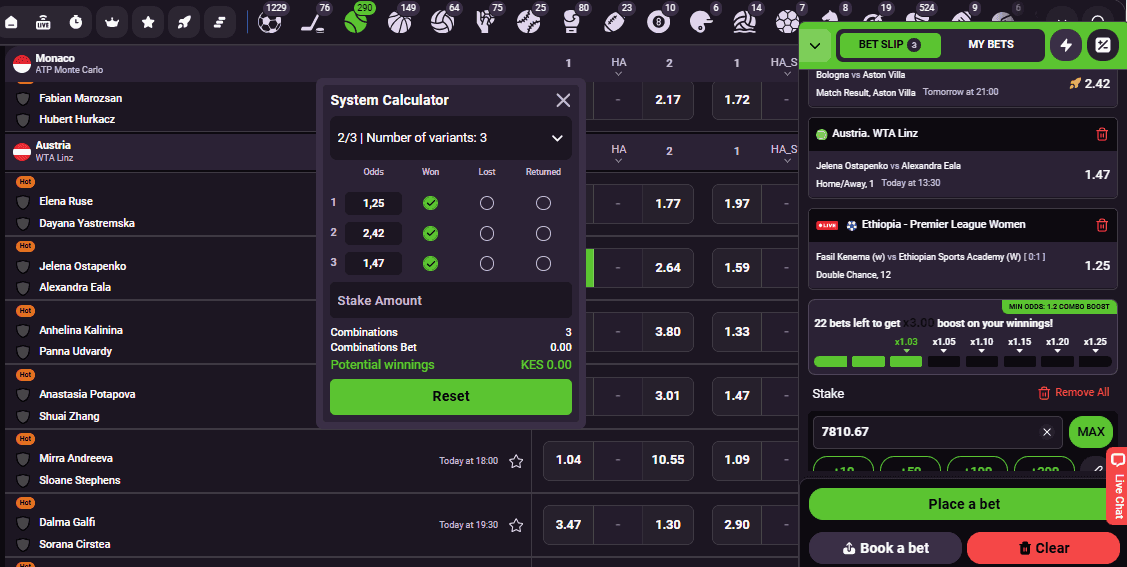
Task: Clear the bet slip with Clear button
Action: pyautogui.click(x=1044, y=548)
